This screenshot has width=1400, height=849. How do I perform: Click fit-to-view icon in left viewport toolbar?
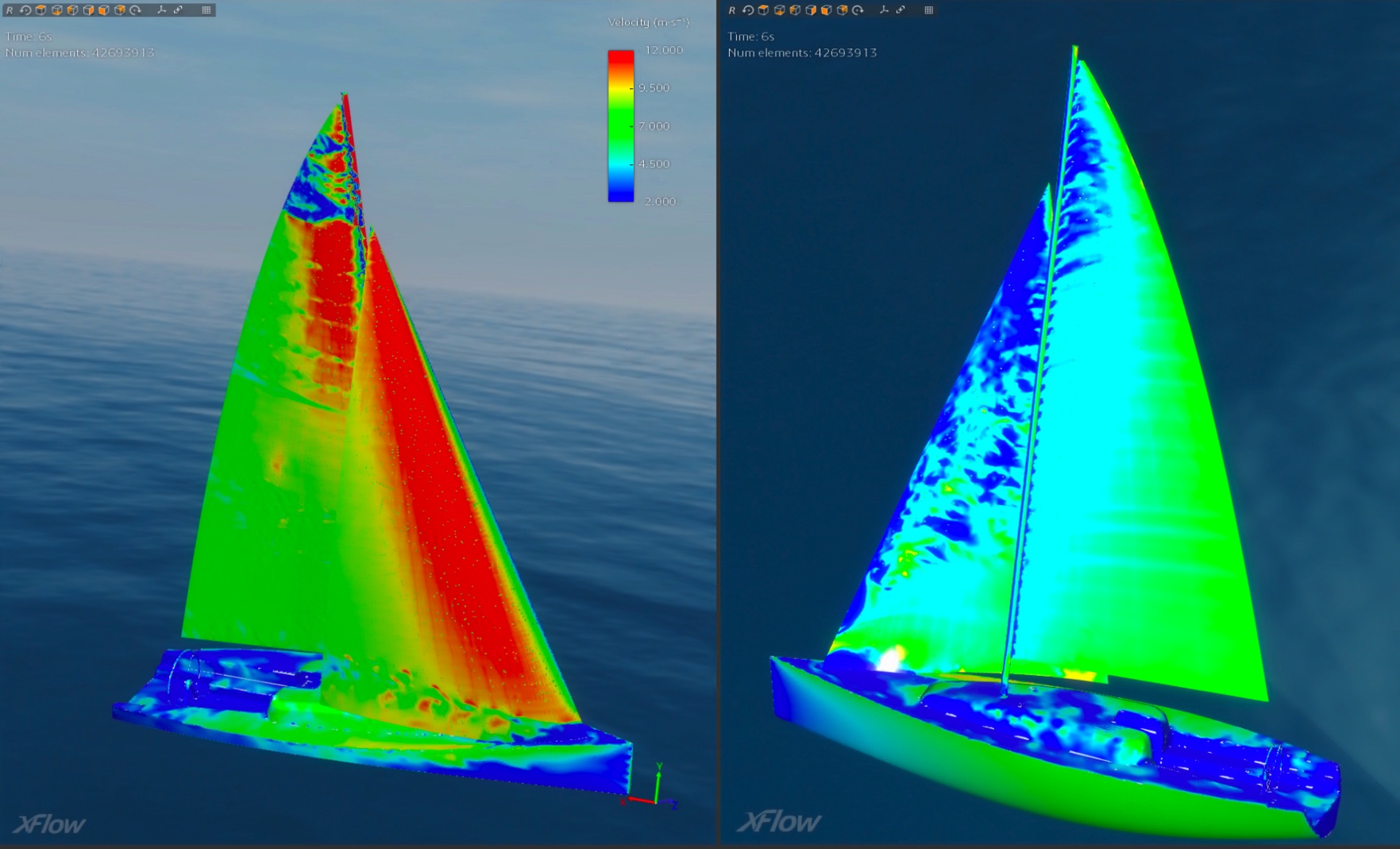178,10
